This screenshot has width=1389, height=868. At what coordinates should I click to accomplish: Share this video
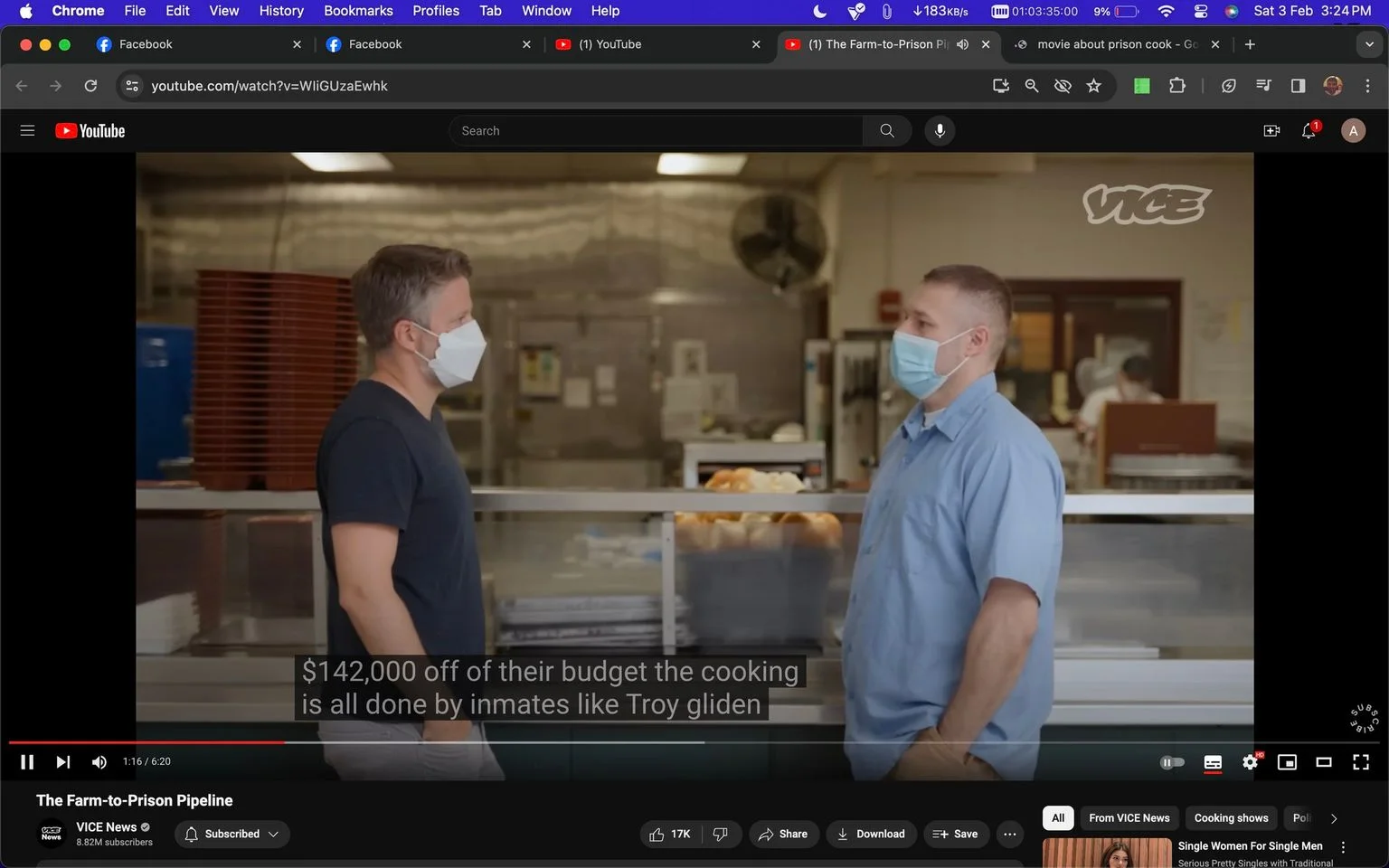pos(783,834)
